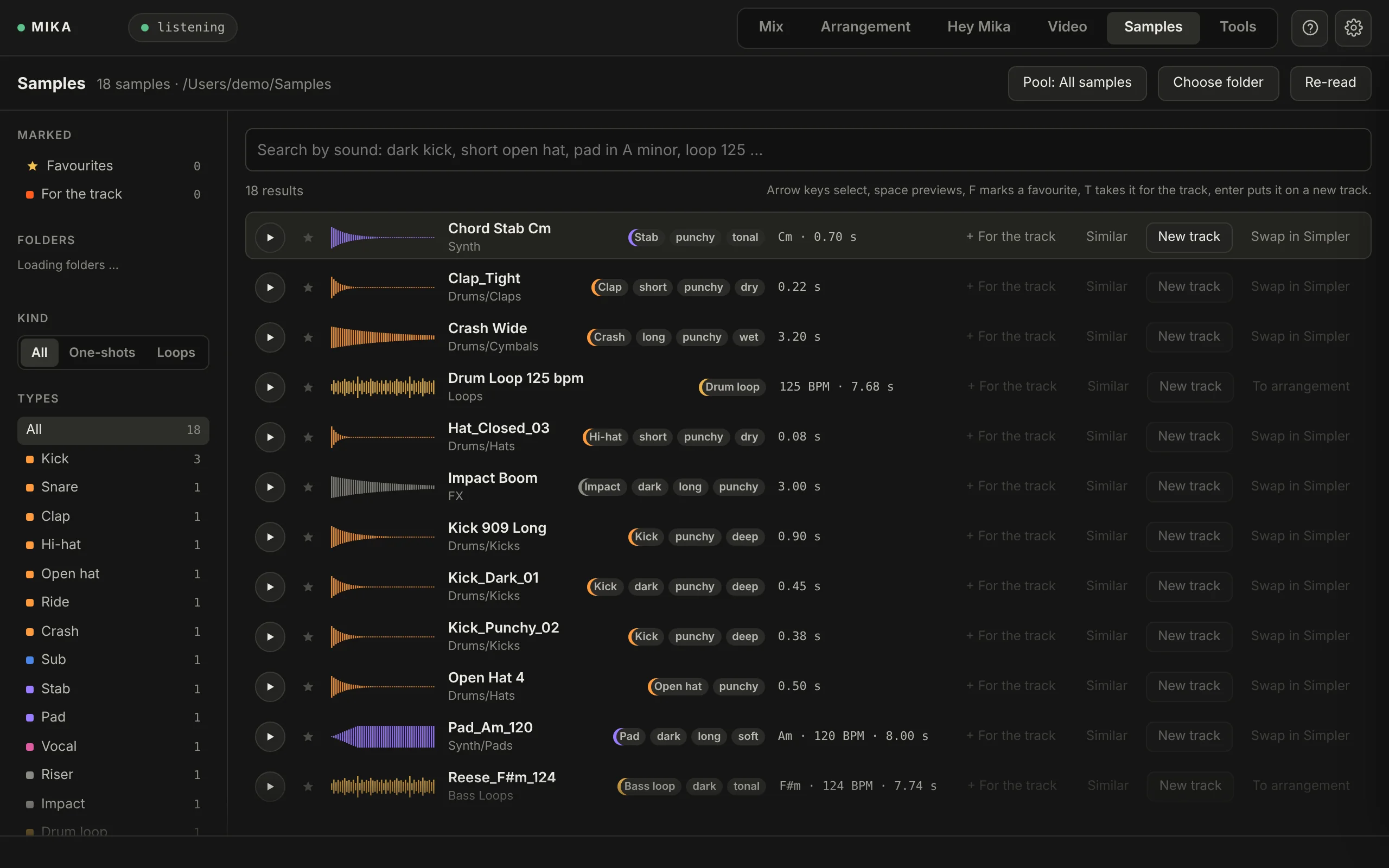Preview the Kick_Punchy_02 sample
Screen dimensions: 1389x868
pyautogui.click(x=270, y=637)
